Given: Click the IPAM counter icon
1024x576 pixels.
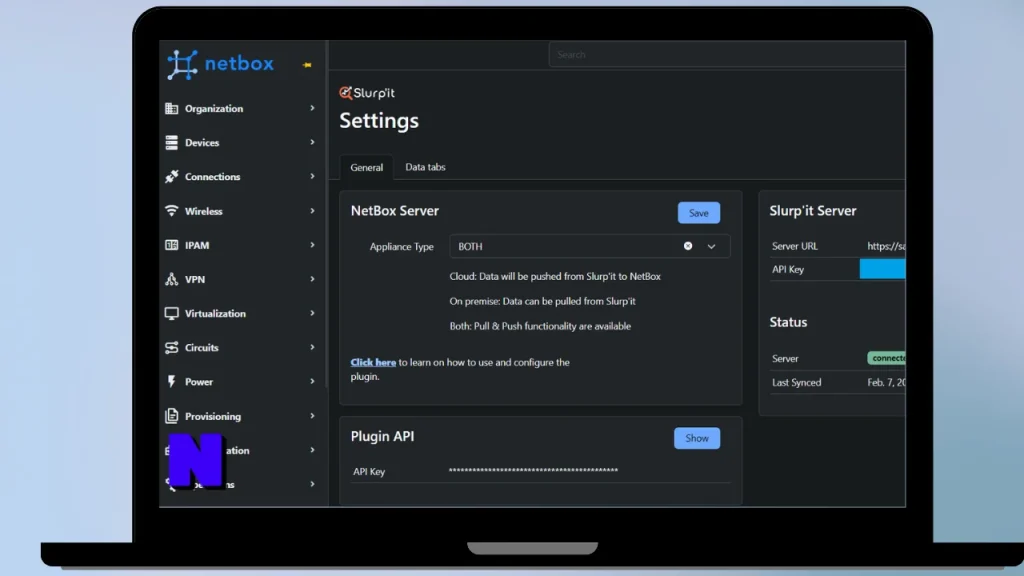Looking at the screenshot, I should click(x=171, y=245).
